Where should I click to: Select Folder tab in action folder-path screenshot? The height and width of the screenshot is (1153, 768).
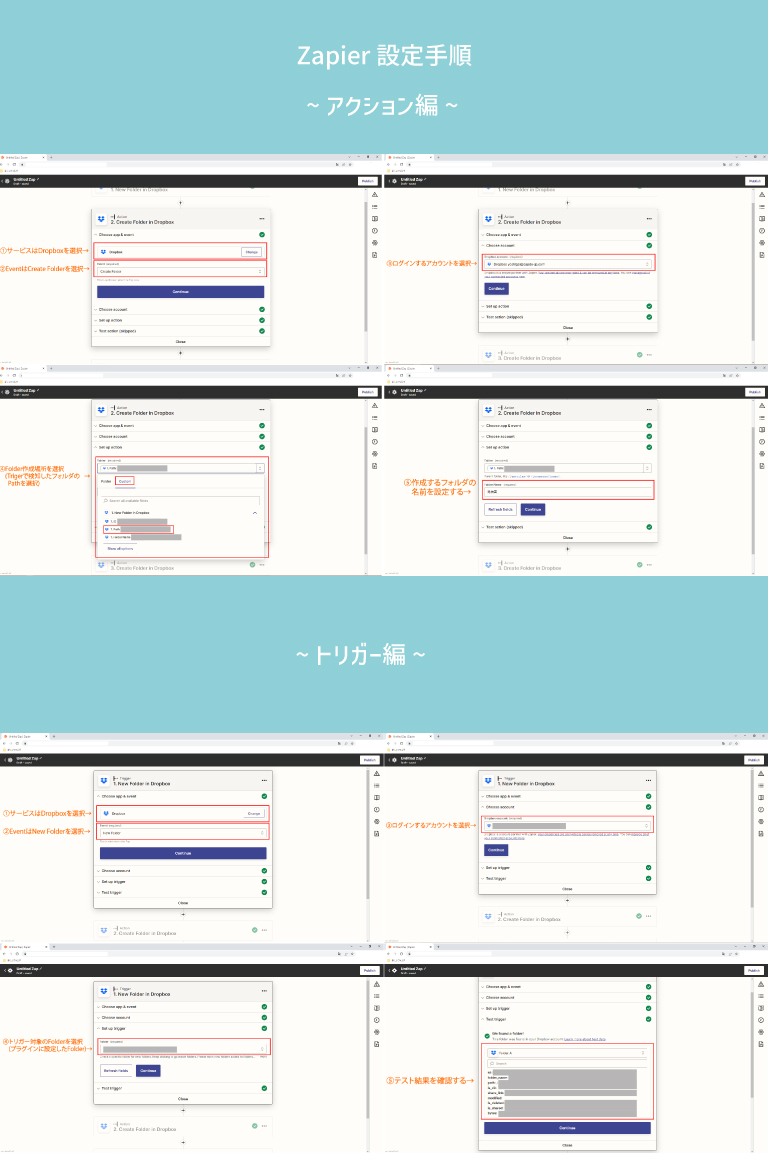tap(106, 482)
